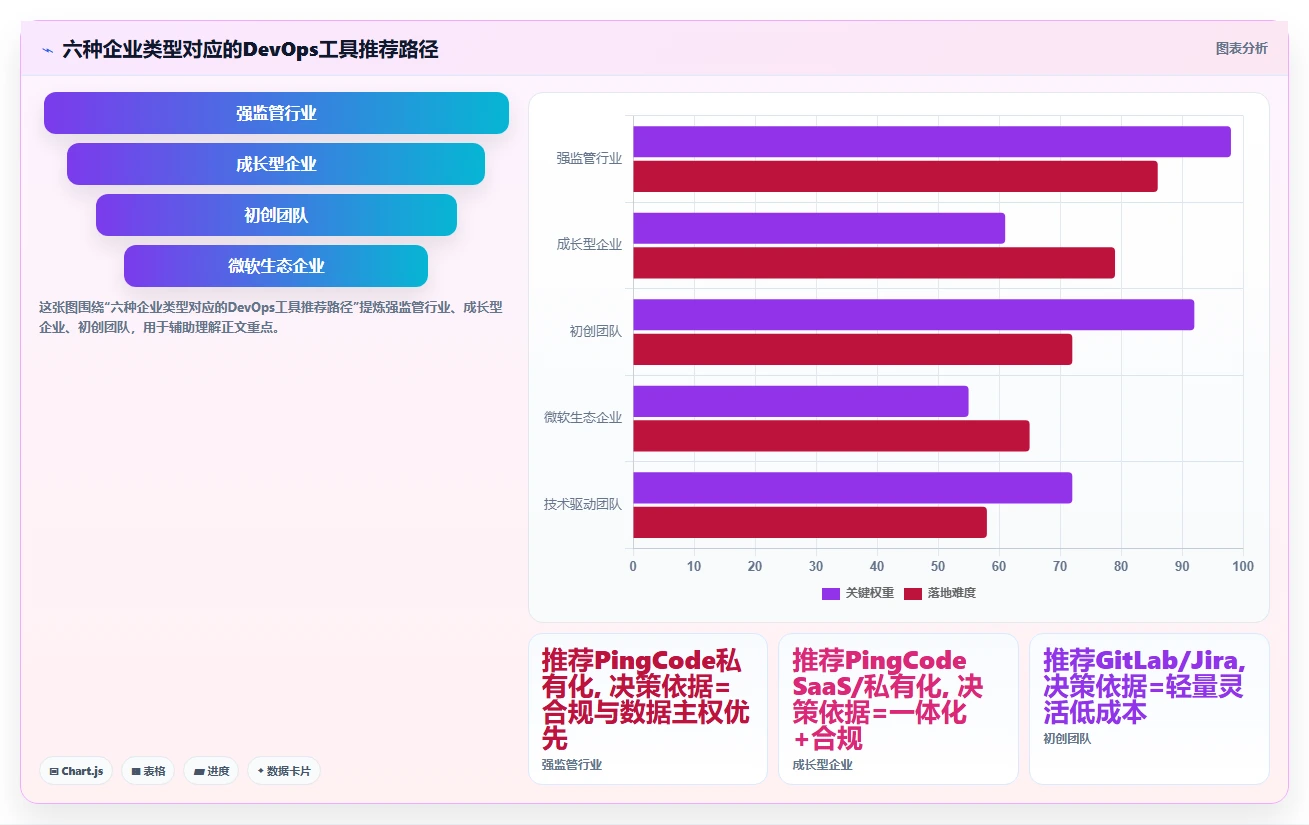Click the purple bar for 技术驱动团队

click(852, 488)
